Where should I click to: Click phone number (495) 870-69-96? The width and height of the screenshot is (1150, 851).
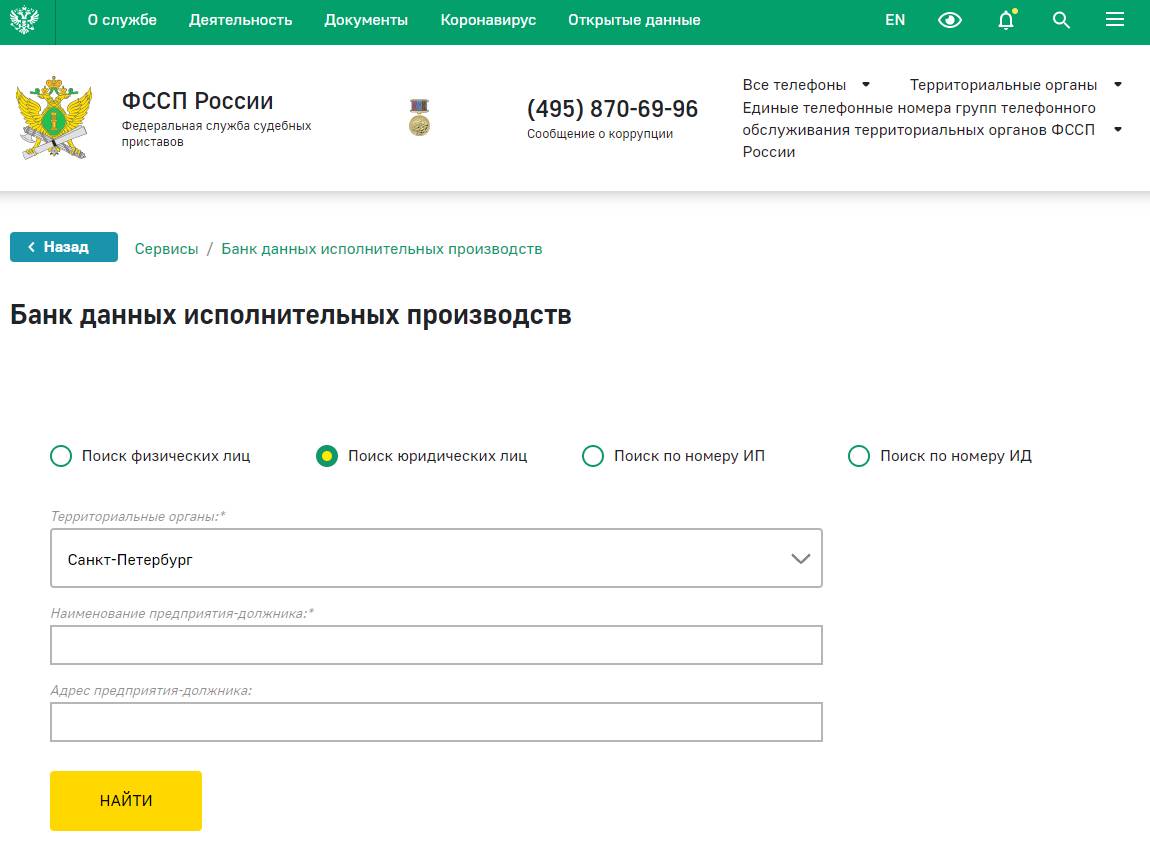tap(612, 109)
